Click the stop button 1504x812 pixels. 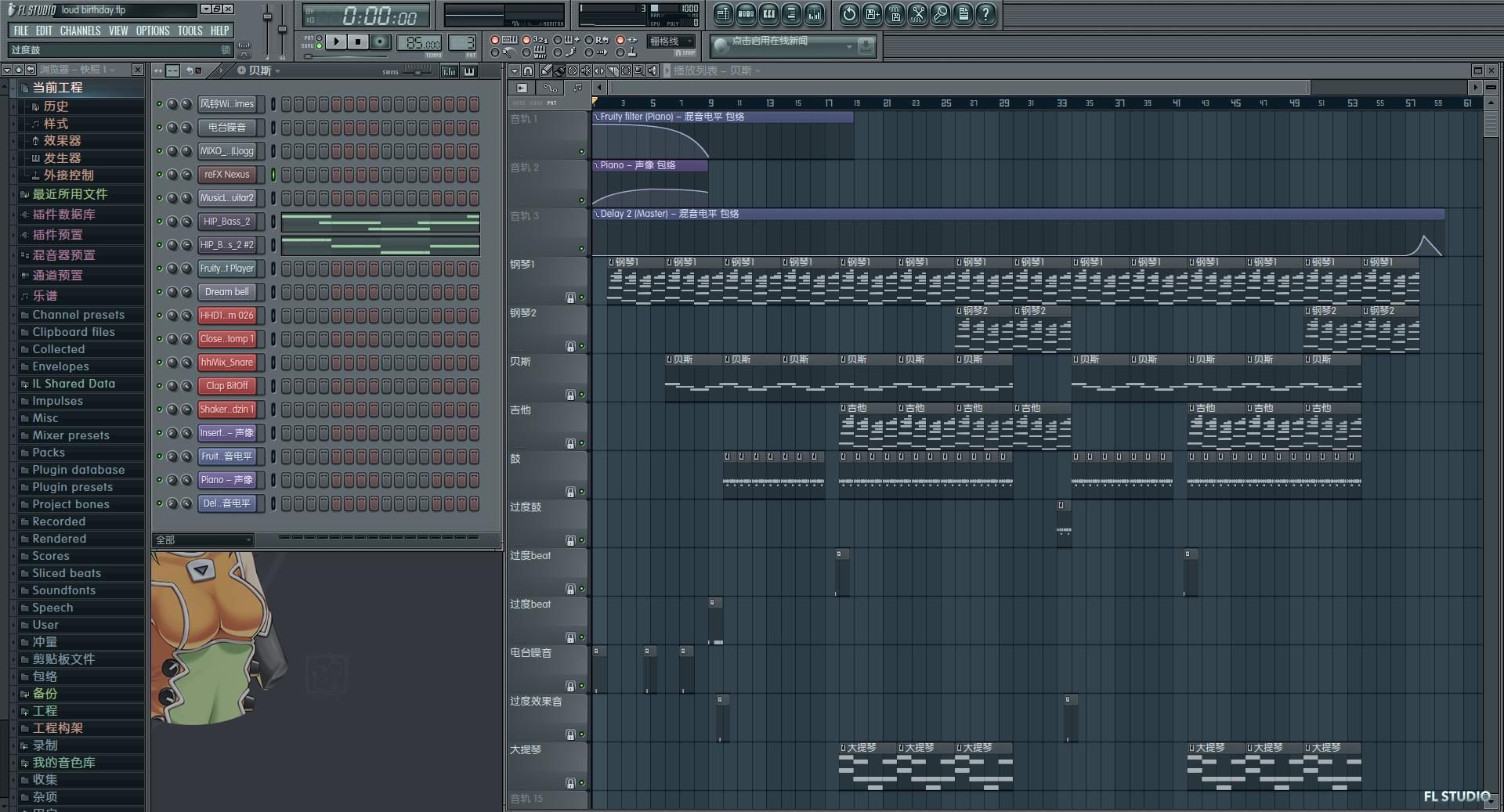(x=358, y=42)
